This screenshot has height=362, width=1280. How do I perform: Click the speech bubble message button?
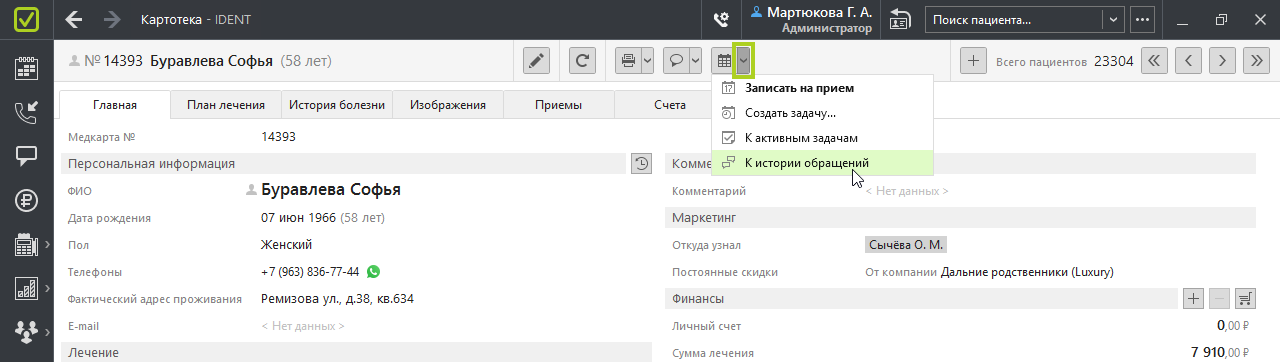point(675,61)
